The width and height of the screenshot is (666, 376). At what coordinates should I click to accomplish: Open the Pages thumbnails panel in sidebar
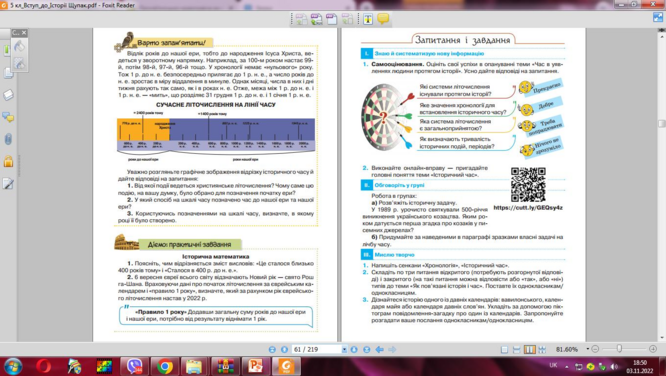(x=8, y=73)
